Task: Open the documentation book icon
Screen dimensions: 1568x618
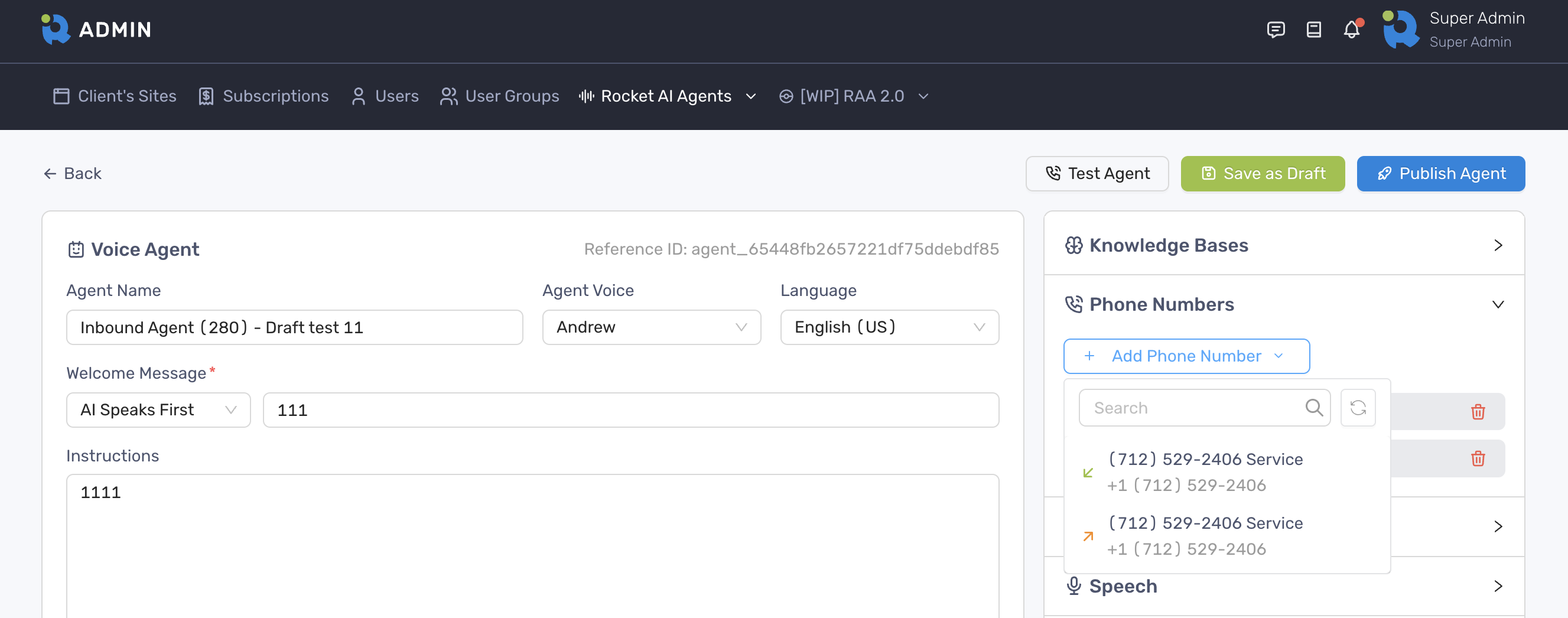Action: pos(1313,29)
